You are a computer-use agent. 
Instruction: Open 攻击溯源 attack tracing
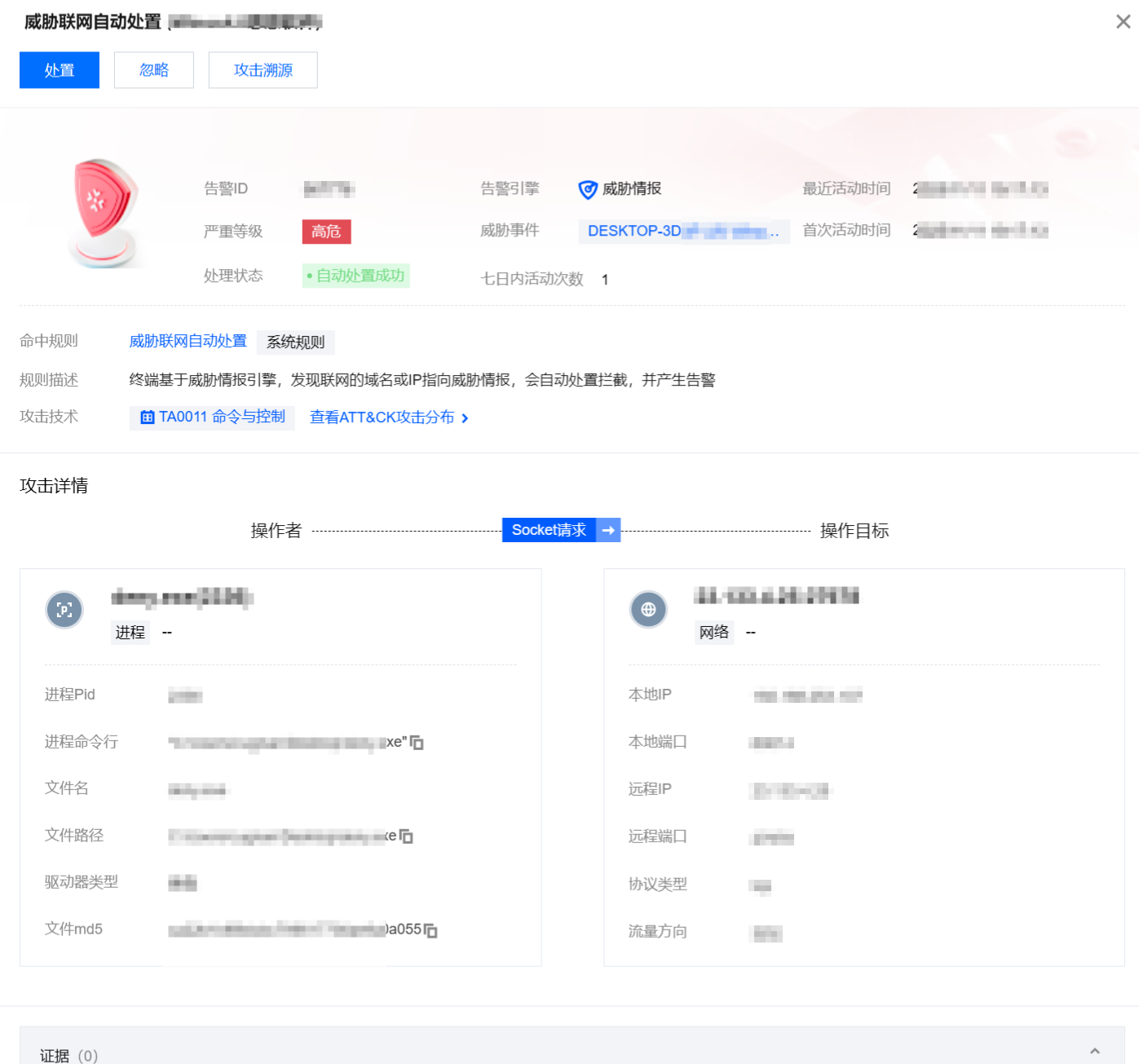pyautogui.click(x=263, y=70)
